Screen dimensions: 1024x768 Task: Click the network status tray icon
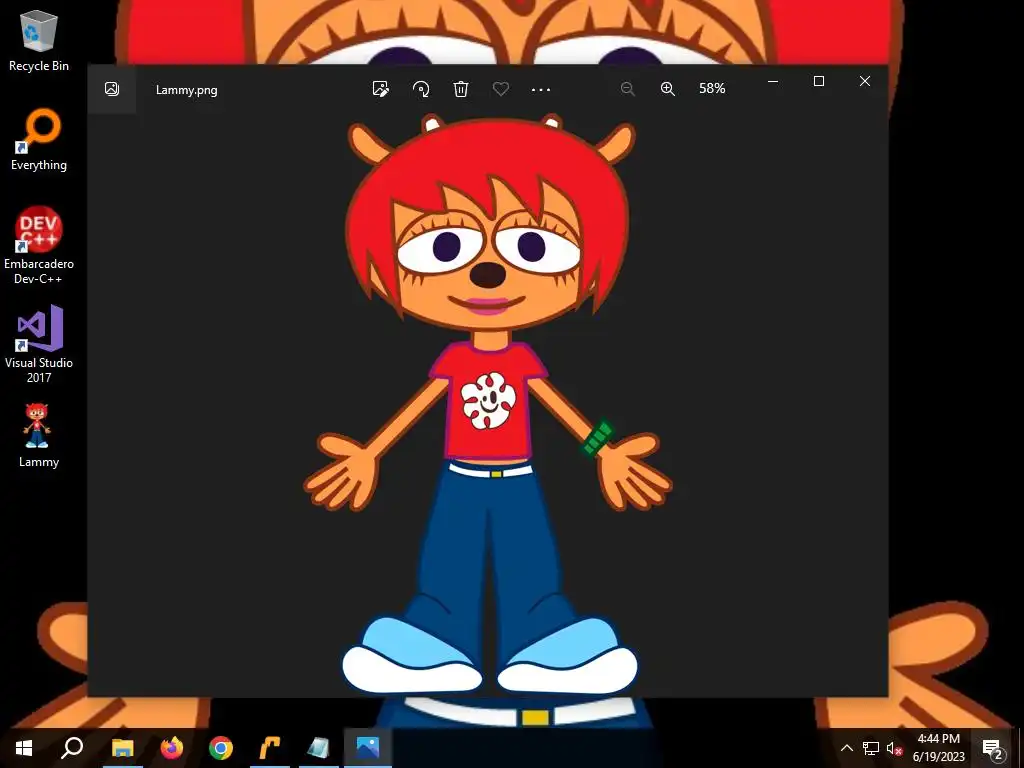871,748
